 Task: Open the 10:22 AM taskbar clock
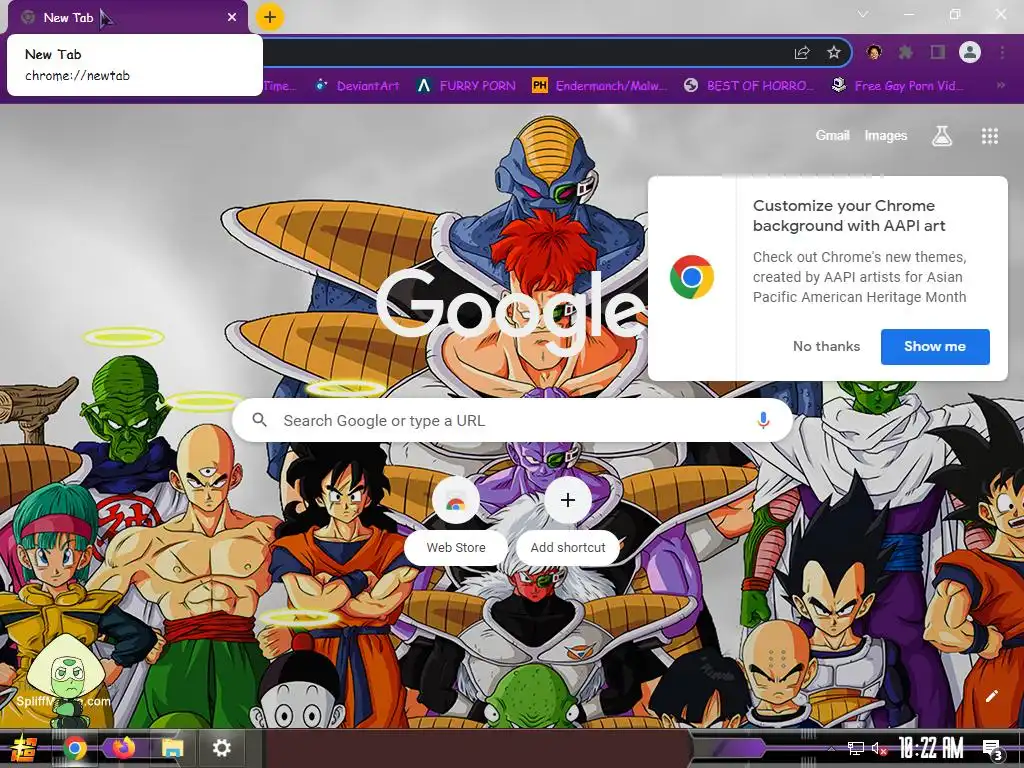point(931,748)
